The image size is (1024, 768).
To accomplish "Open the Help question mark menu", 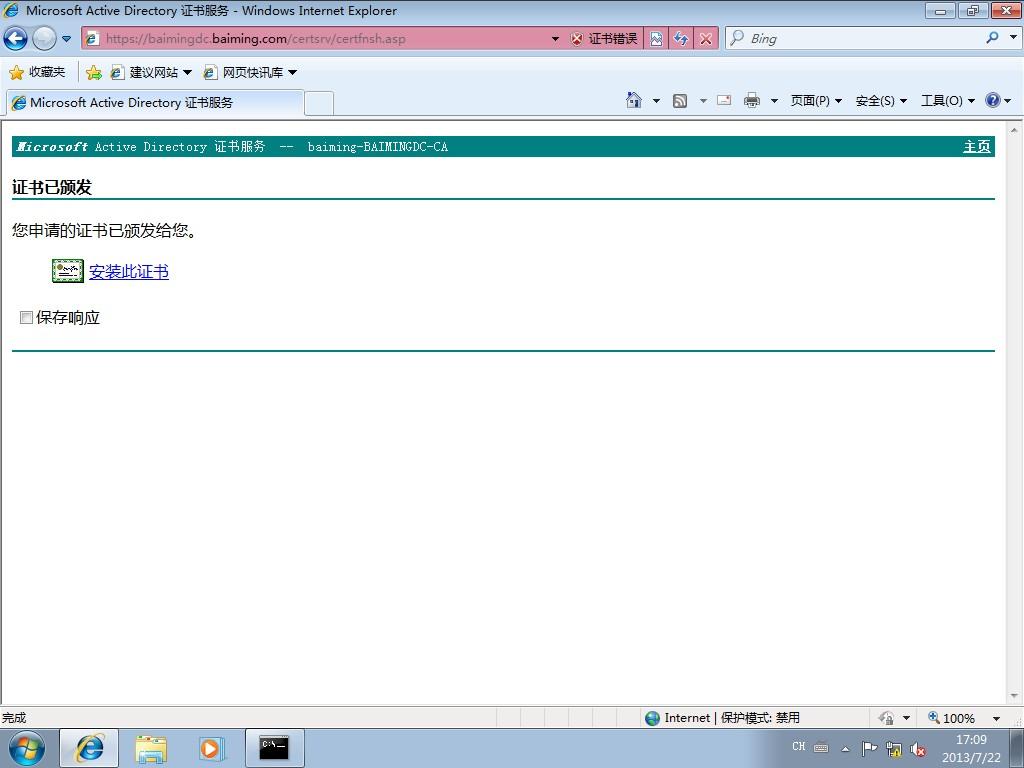I will [x=998, y=100].
